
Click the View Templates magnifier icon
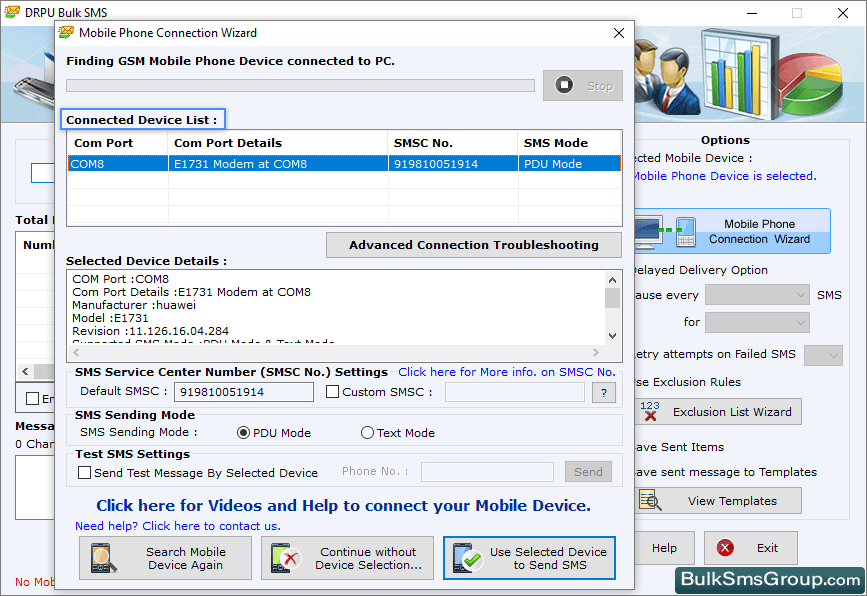(x=650, y=500)
